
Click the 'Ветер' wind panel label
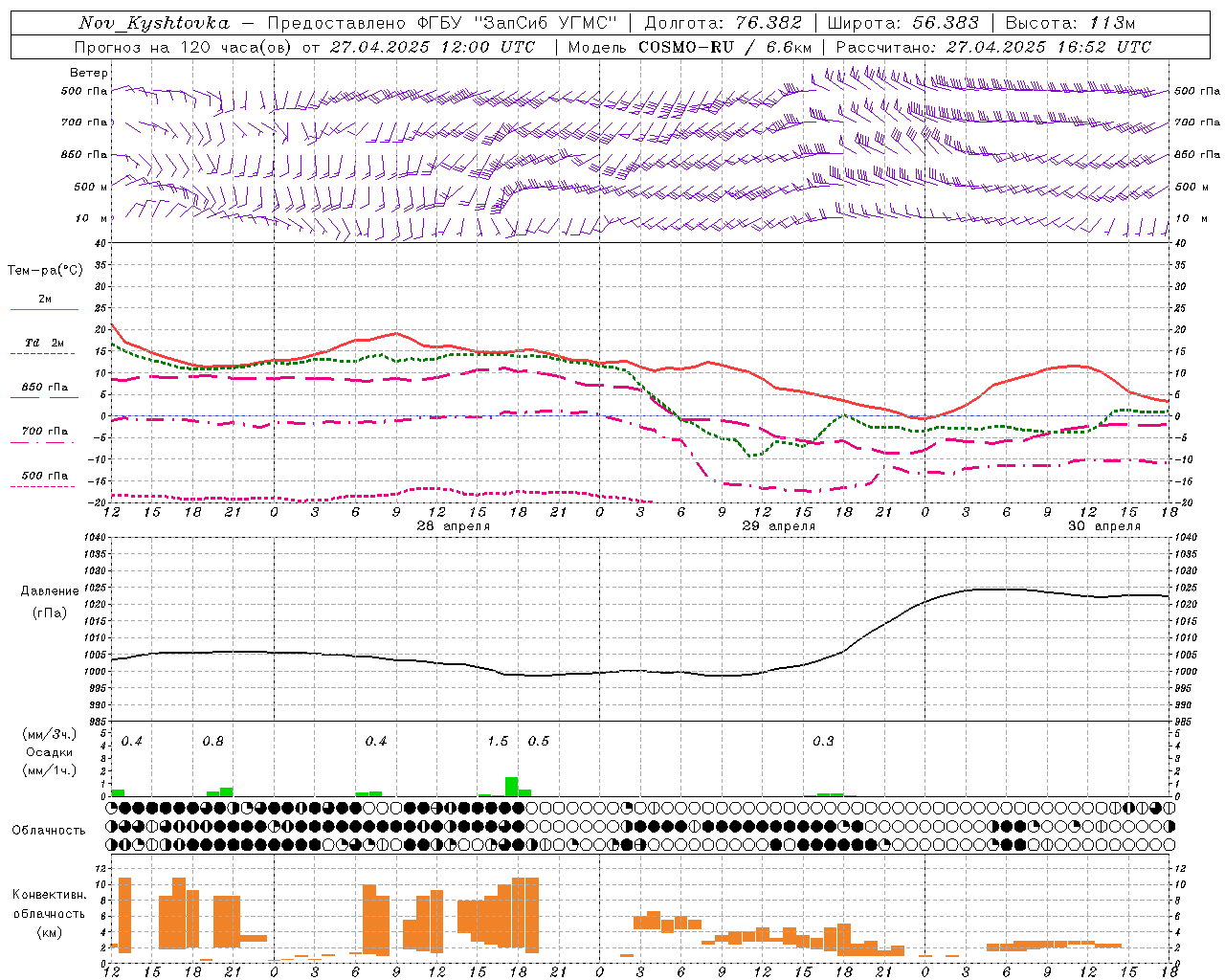(x=89, y=73)
